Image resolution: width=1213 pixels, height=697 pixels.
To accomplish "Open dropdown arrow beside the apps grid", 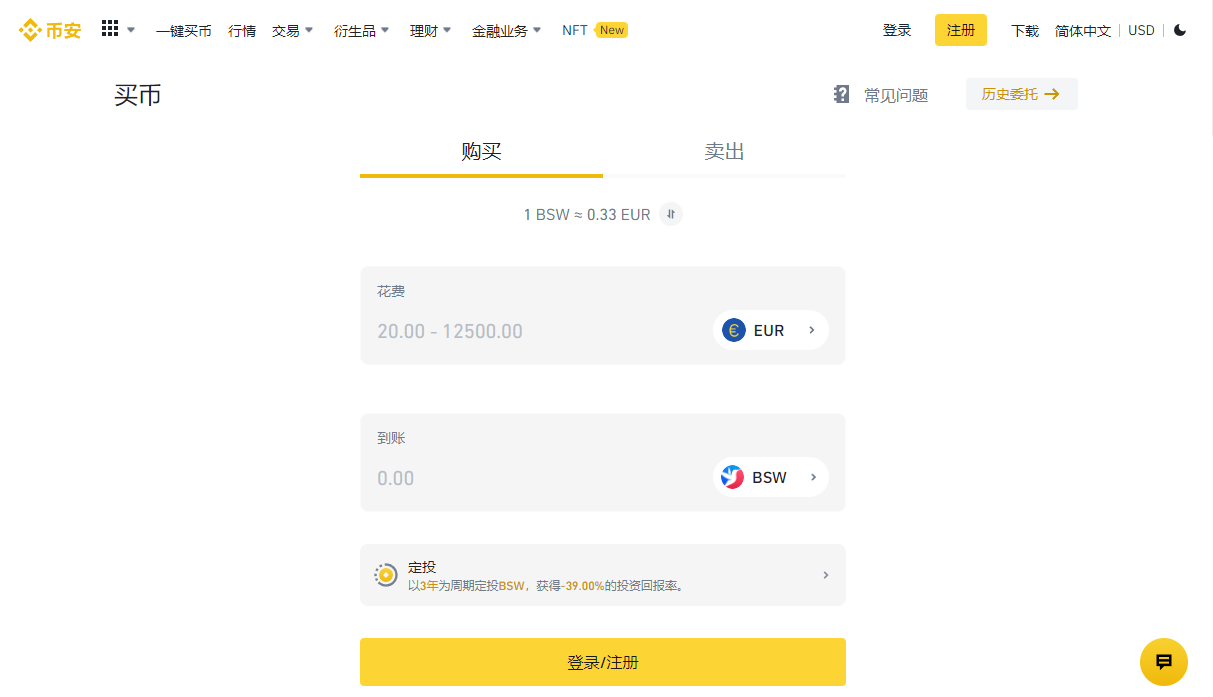I will [x=131, y=30].
